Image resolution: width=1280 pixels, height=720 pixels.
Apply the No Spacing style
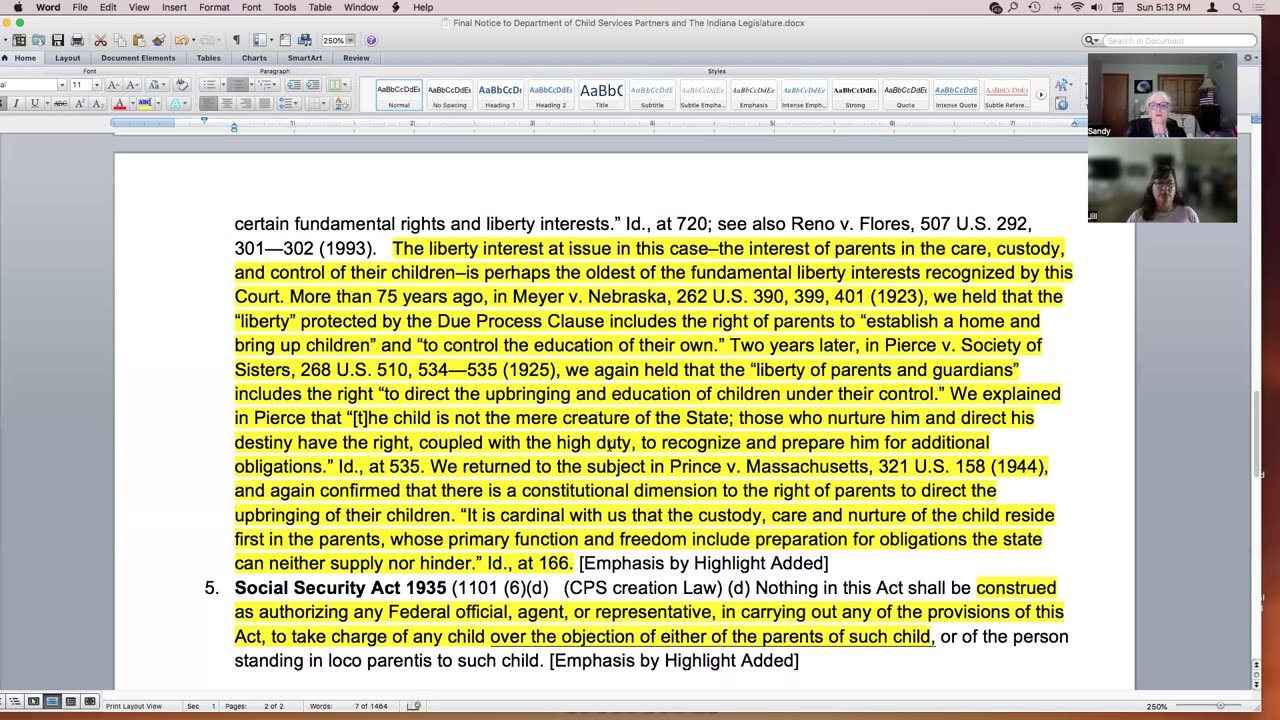click(x=449, y=95)
